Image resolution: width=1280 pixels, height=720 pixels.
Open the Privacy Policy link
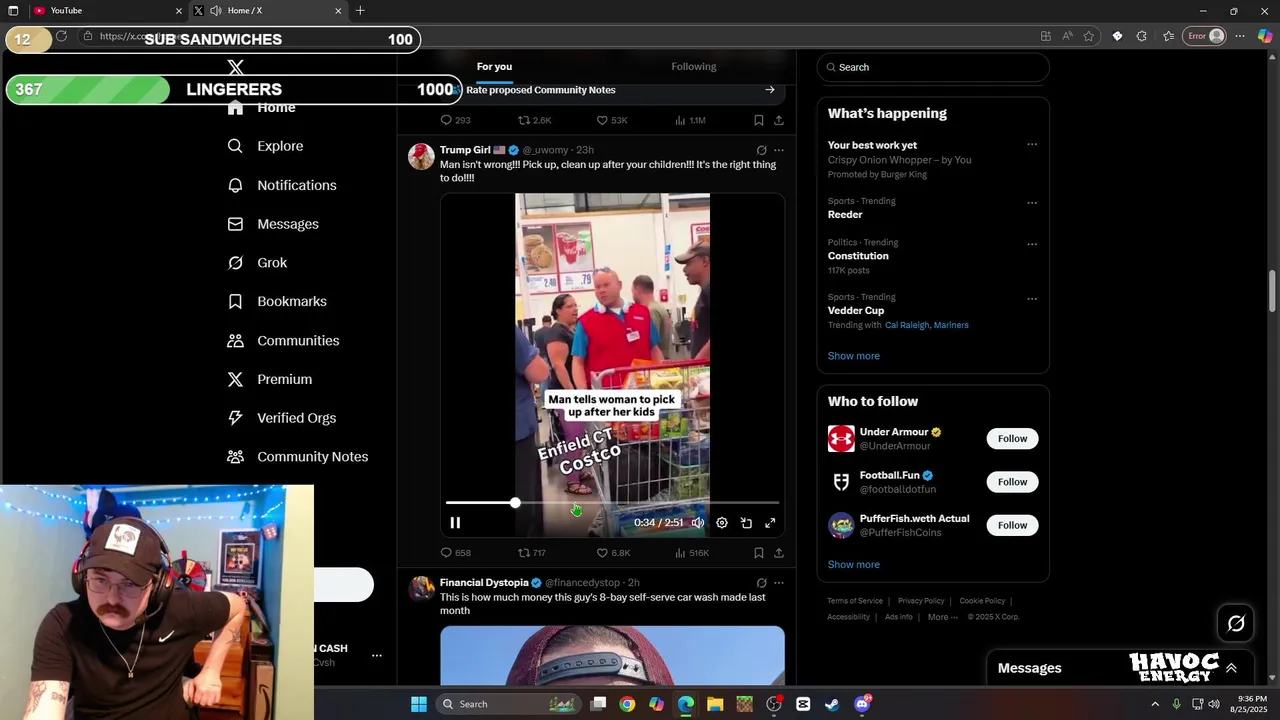(x=921, y=601)
